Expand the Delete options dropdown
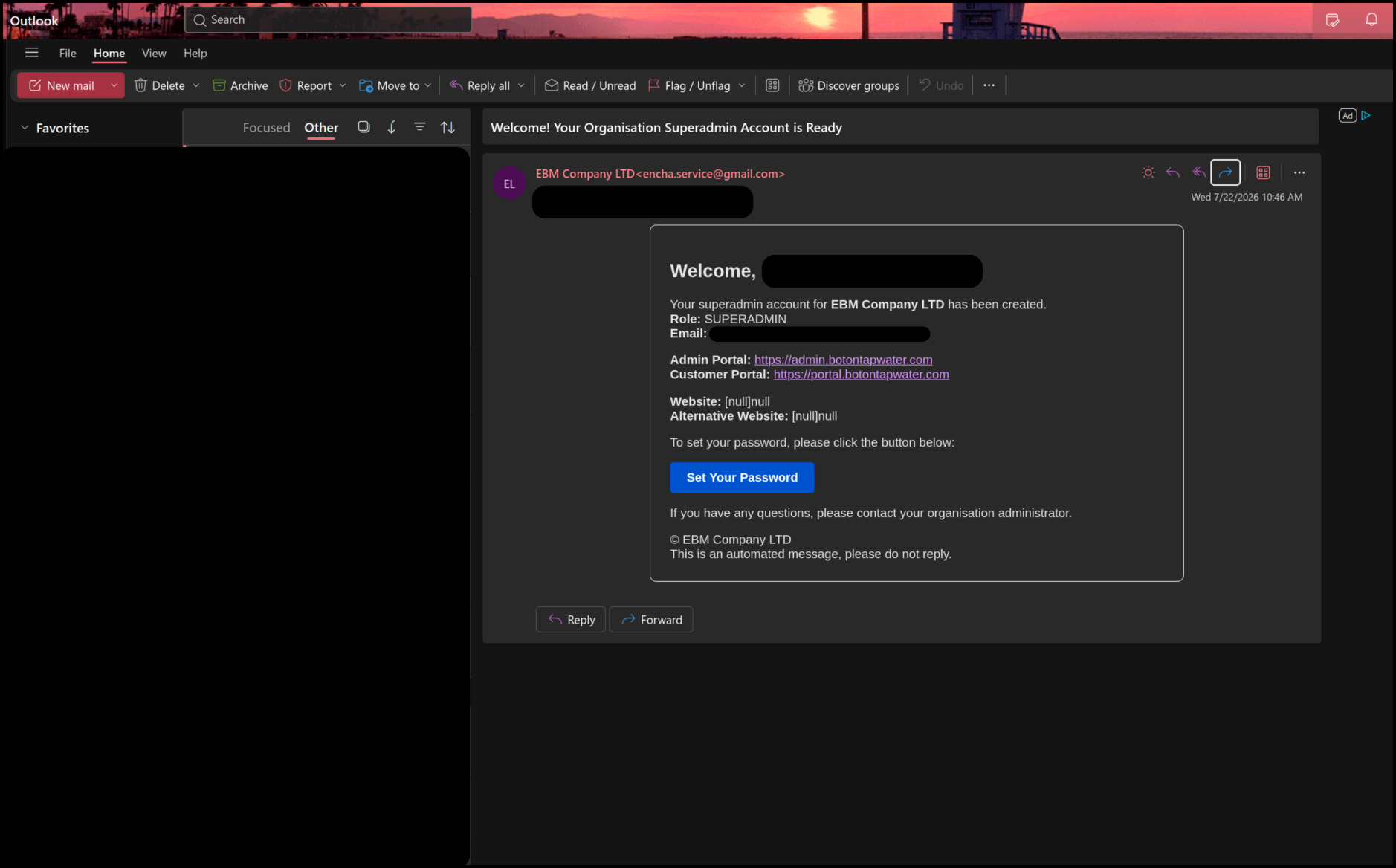This screenshot has width=1396, height=868. click(196, 85)
